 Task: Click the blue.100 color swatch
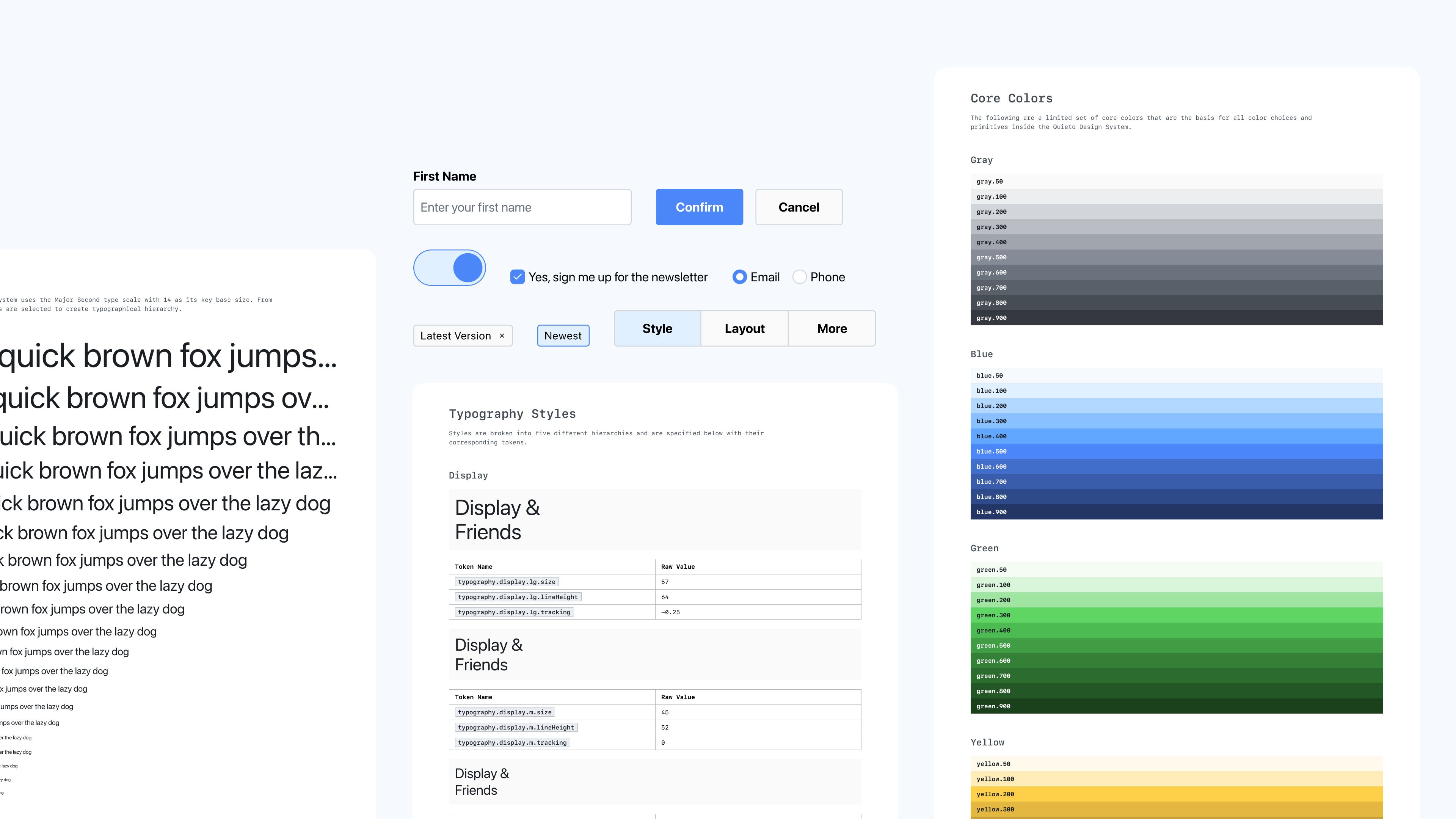[x=1176, y=391]
